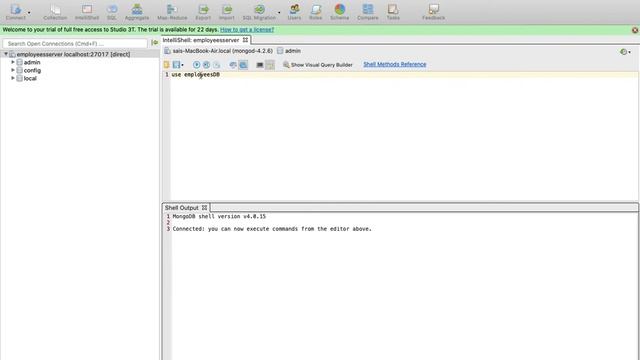
Task: Select employeesserver localhost:27017 in the tree
Action: 73,54
